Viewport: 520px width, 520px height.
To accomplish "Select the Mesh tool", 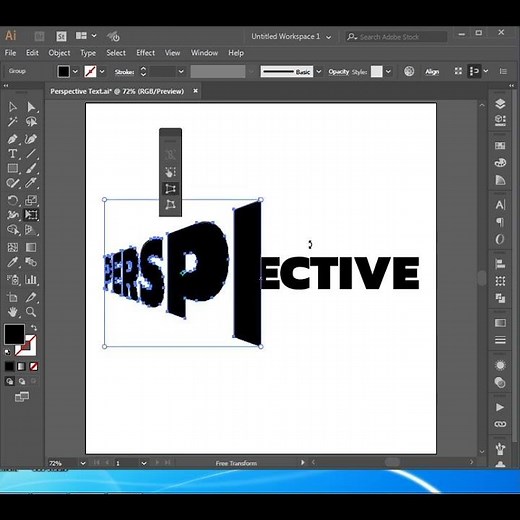I will click(13, 247).
